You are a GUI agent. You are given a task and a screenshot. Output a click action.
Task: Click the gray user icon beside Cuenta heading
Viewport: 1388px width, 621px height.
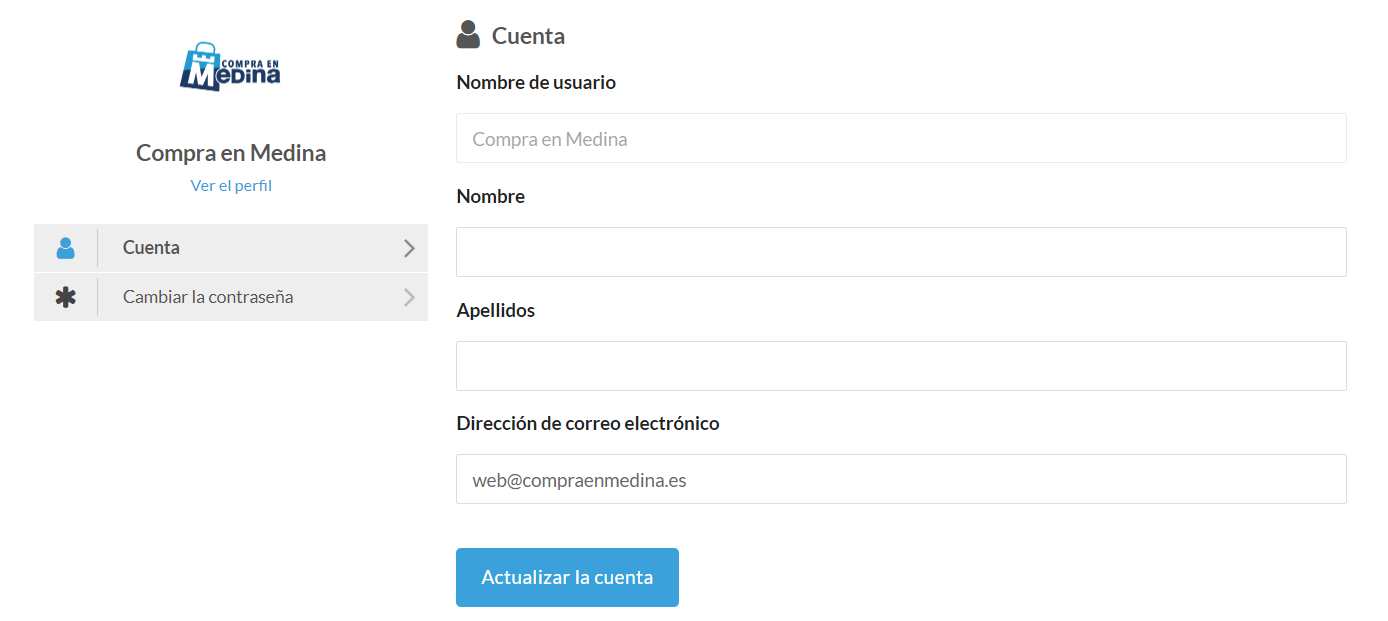point(468,35)
